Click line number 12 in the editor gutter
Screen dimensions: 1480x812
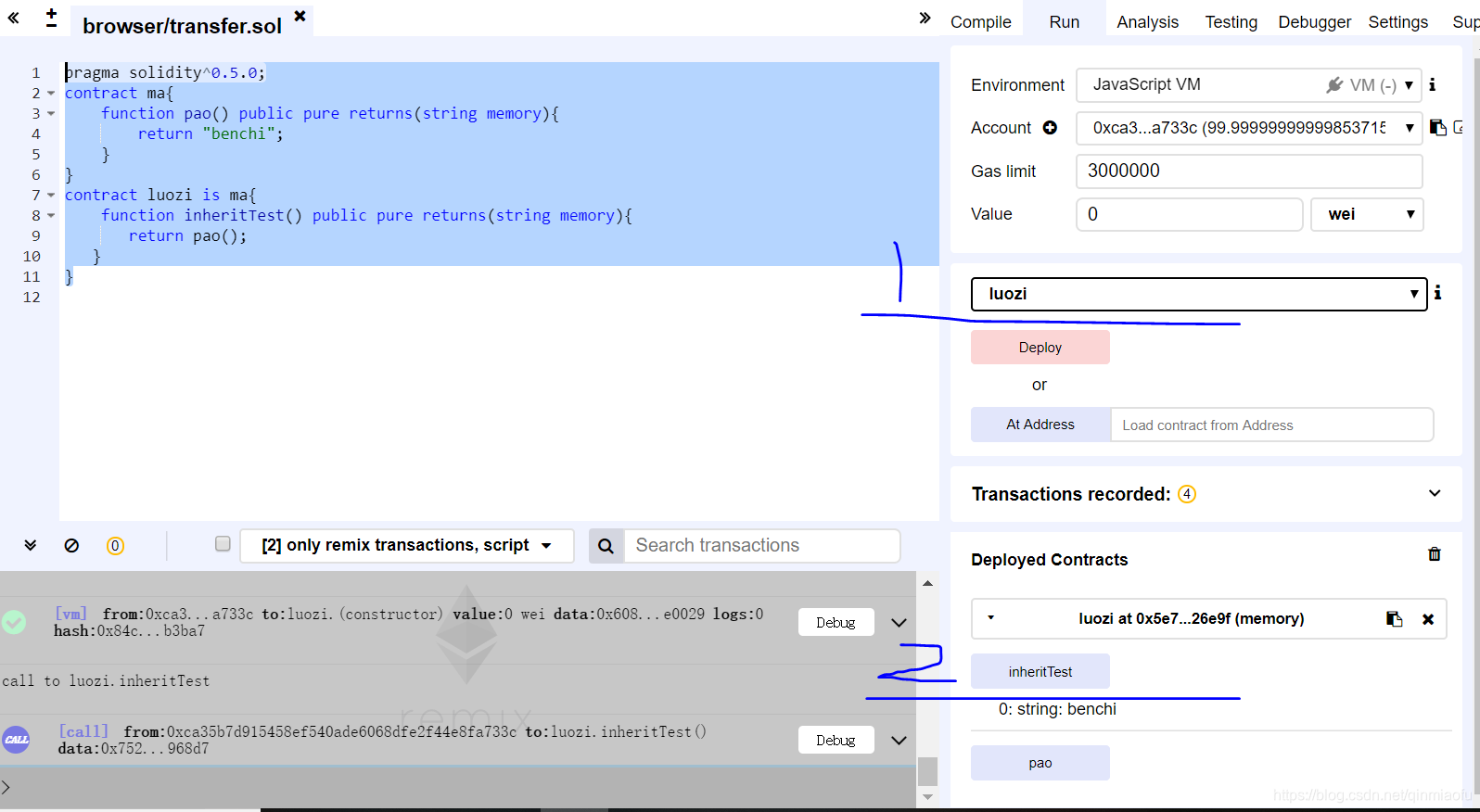point(32,298)
